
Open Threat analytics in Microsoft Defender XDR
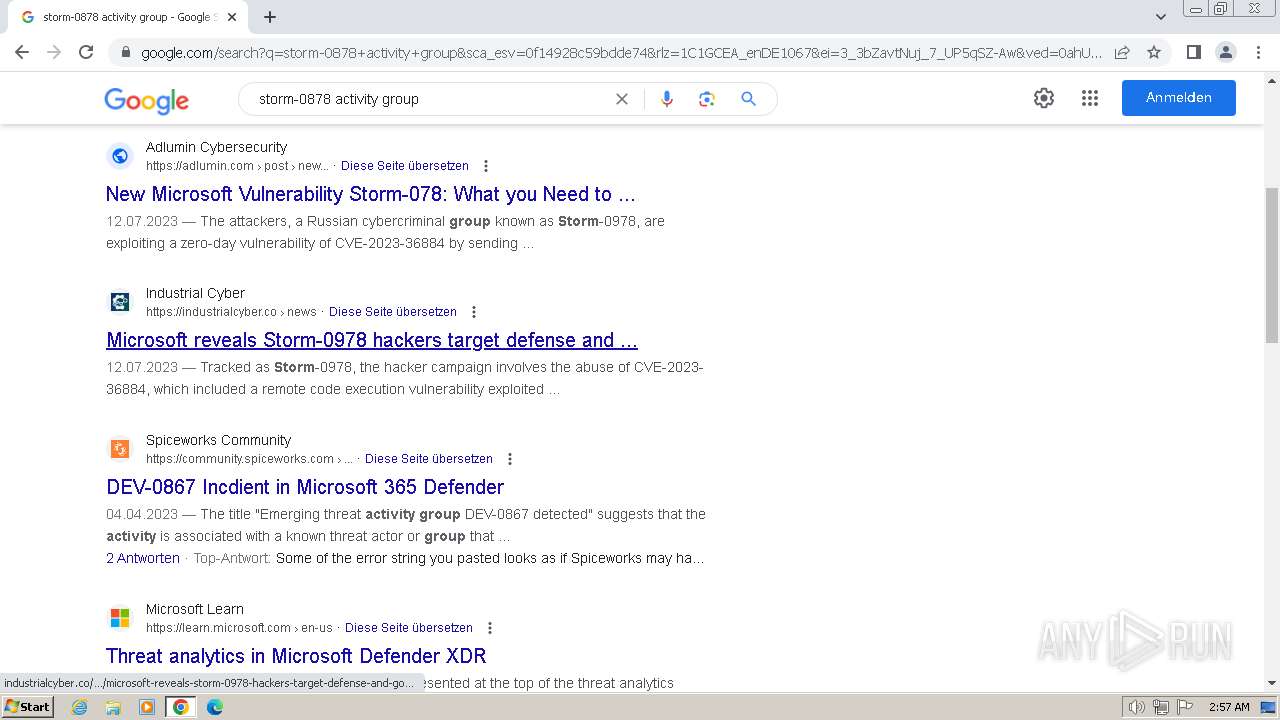296,656
